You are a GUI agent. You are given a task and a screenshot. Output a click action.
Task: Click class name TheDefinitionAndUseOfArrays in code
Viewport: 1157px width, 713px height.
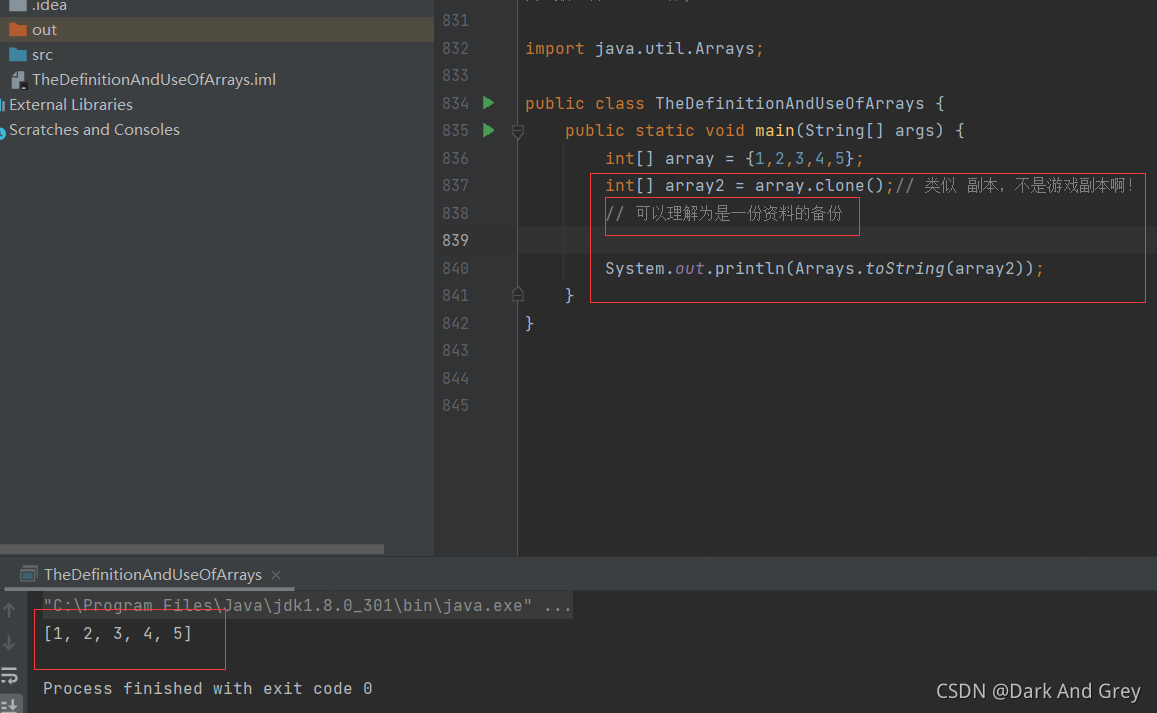(x=790, y=103)
